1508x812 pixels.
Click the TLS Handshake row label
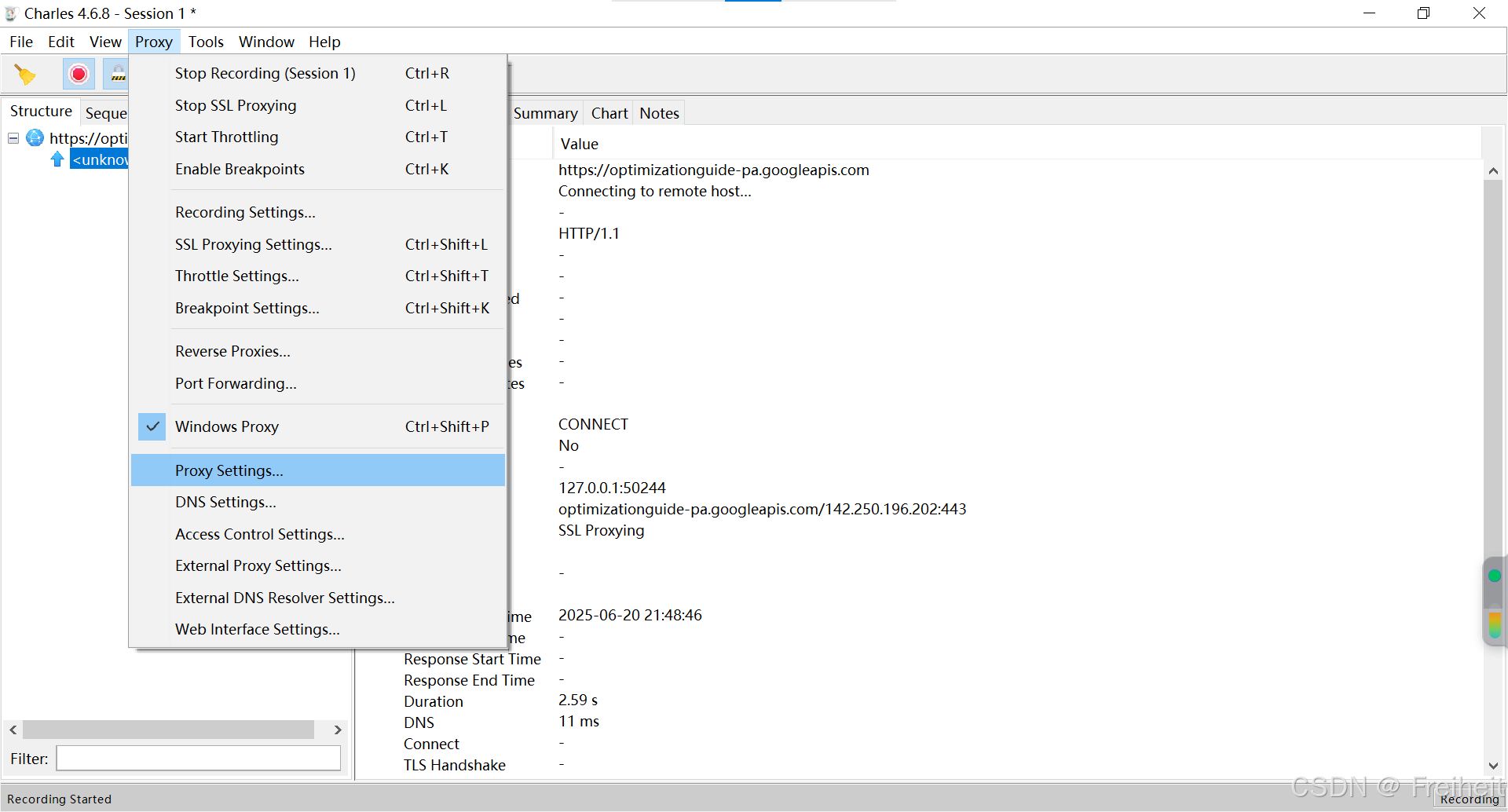click(x=455, y=765)
